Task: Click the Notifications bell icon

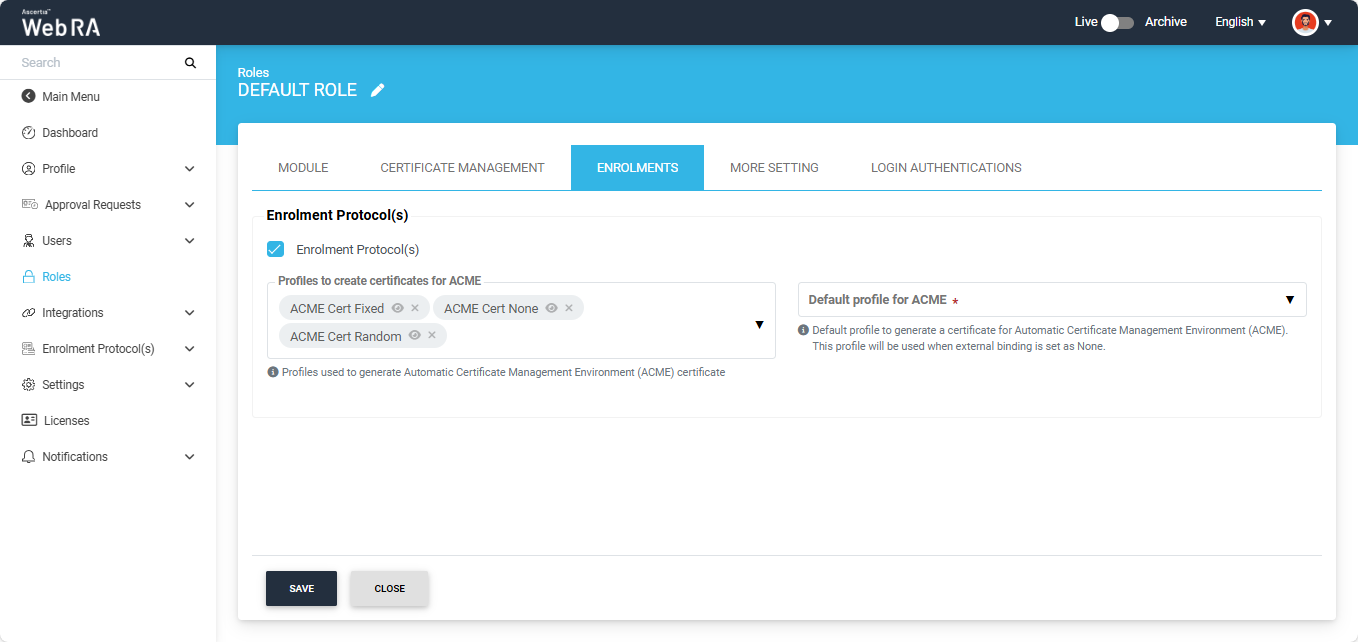Action: pos(28,457)
